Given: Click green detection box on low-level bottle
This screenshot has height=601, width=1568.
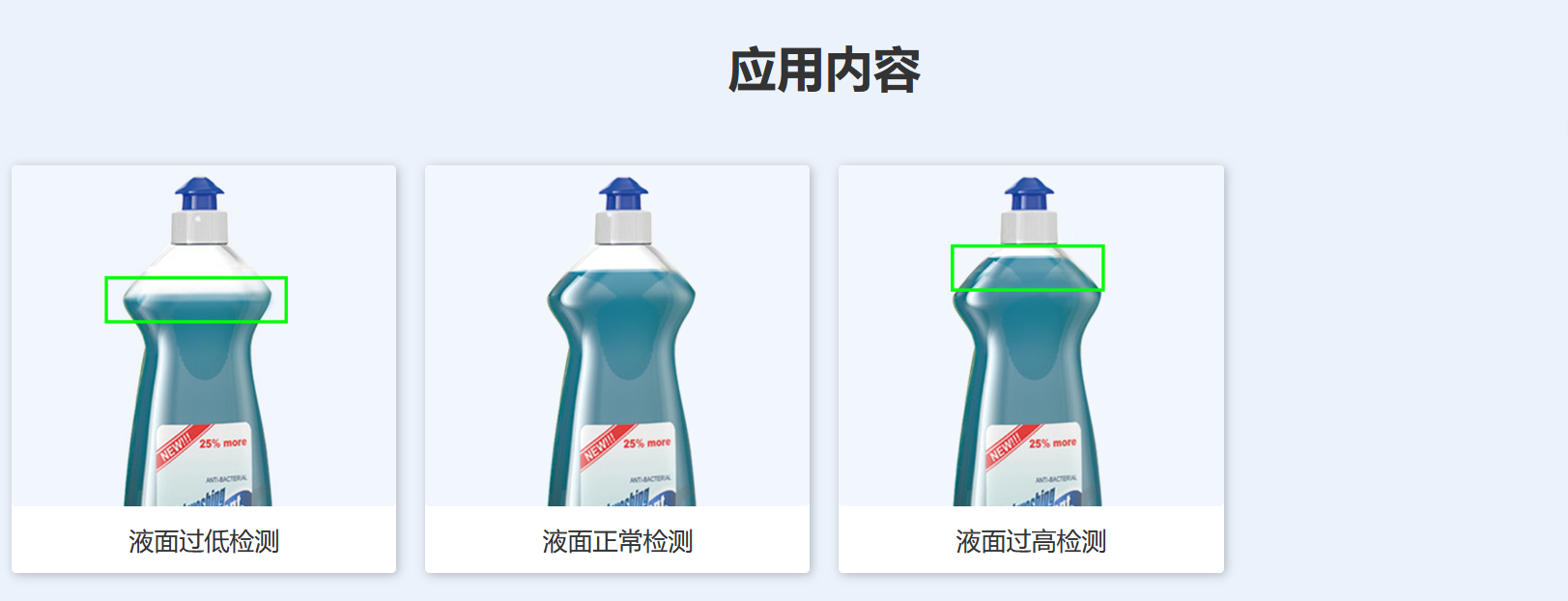Looking at the screenshot, I should 196,300.
